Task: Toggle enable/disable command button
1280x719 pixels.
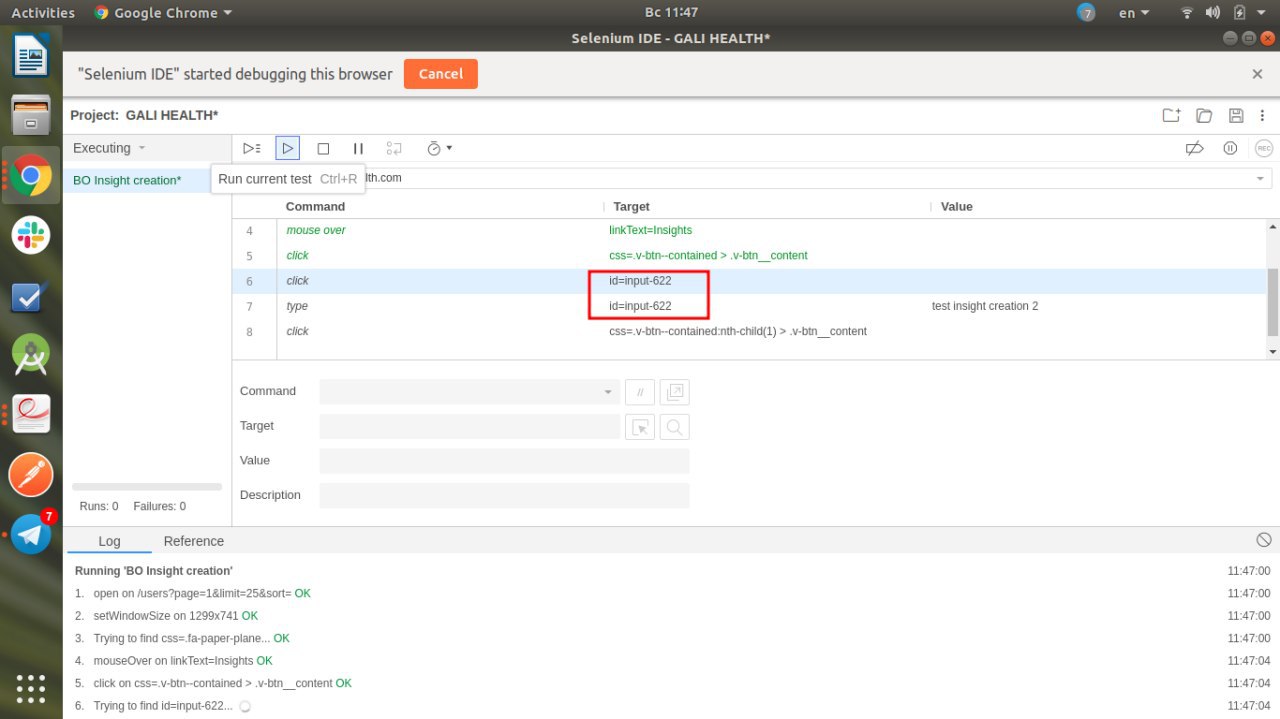Action: [640, 392]
